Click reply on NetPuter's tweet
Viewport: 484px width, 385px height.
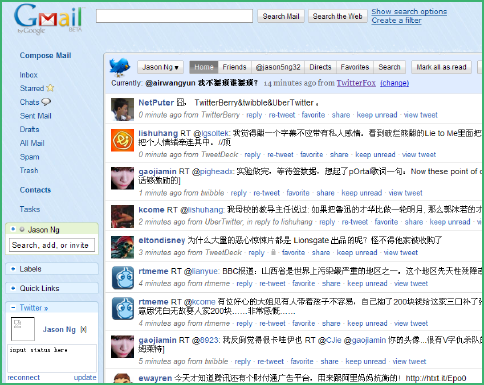coord(254,115)
